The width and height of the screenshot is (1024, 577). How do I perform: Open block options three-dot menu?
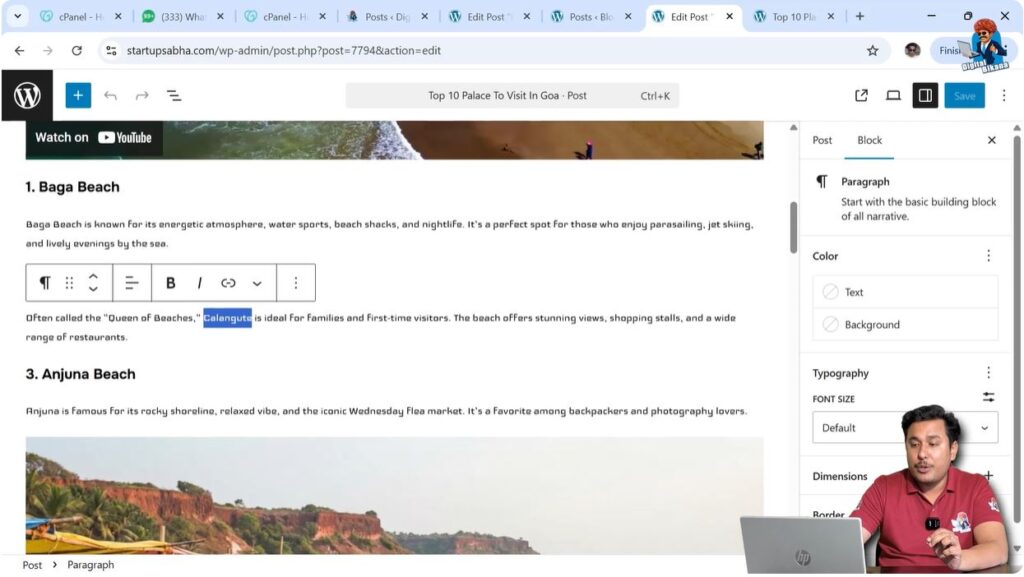[296, 283]
